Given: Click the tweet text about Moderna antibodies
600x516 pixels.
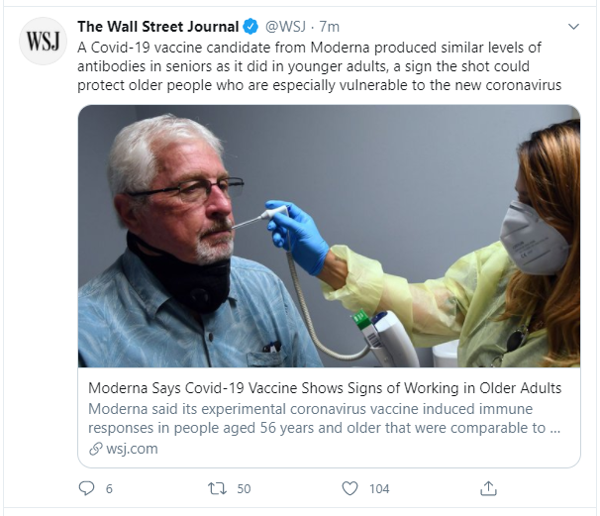Looking at the screenshot, I should tap(320, 66).
